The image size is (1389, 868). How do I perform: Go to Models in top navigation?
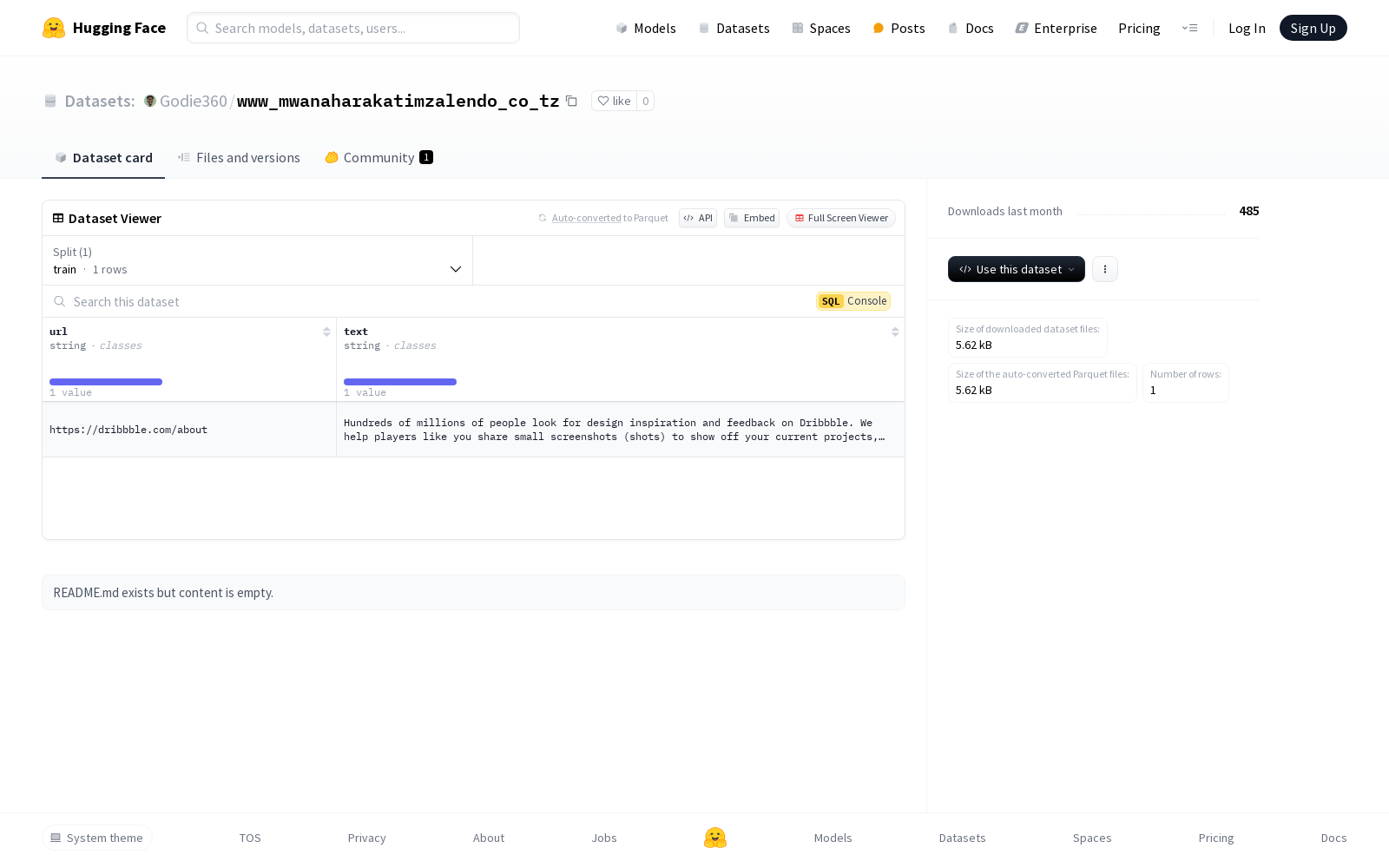(646, 28)
